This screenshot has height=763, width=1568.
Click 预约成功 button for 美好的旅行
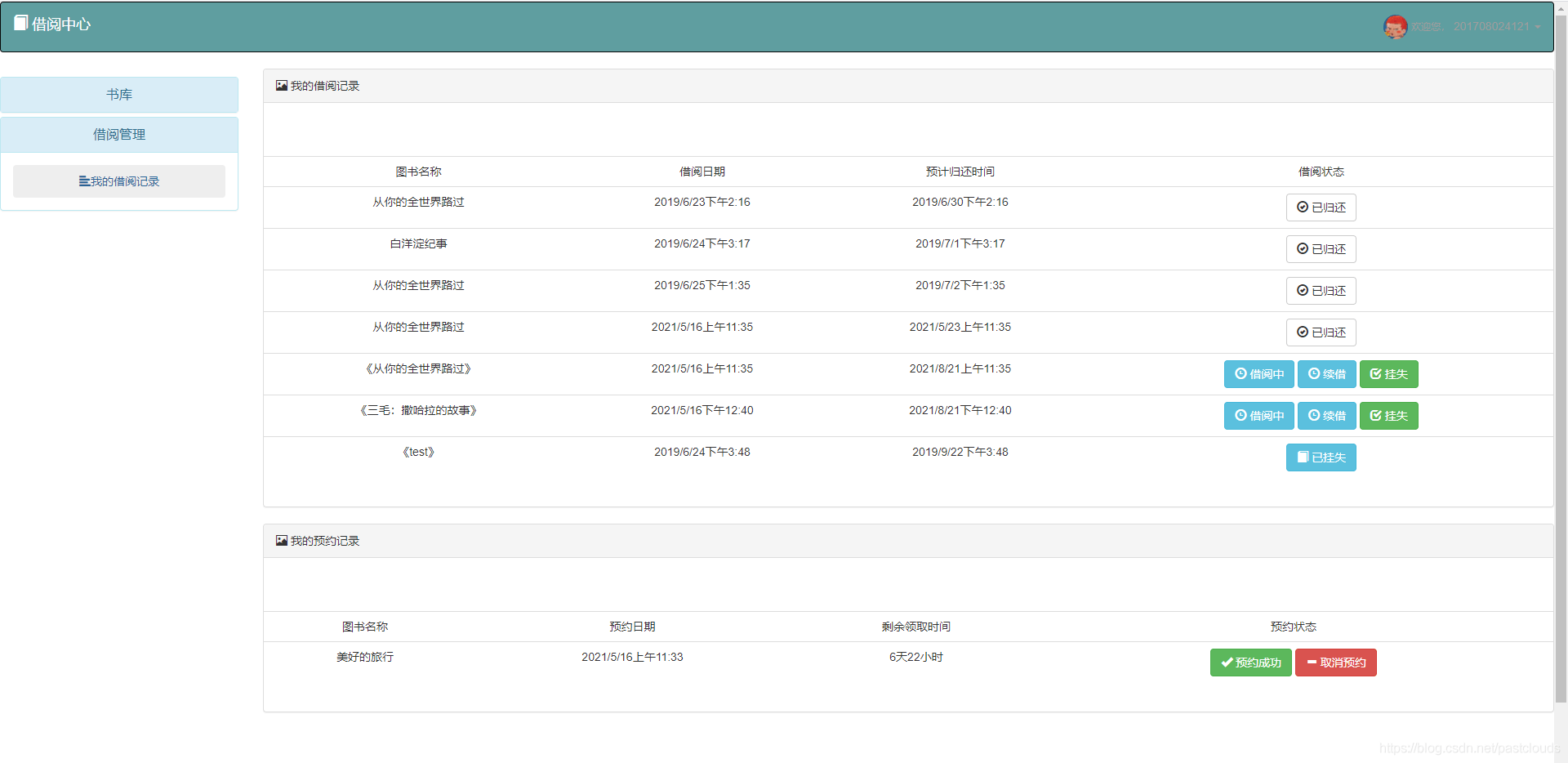(1250, 663)
